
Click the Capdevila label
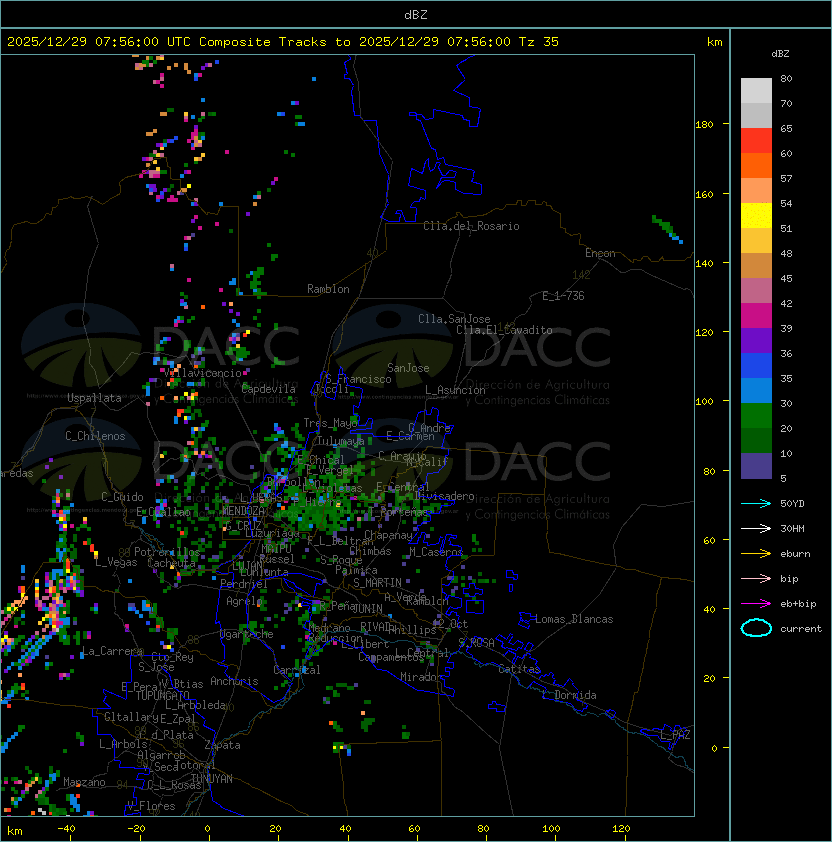269,389
